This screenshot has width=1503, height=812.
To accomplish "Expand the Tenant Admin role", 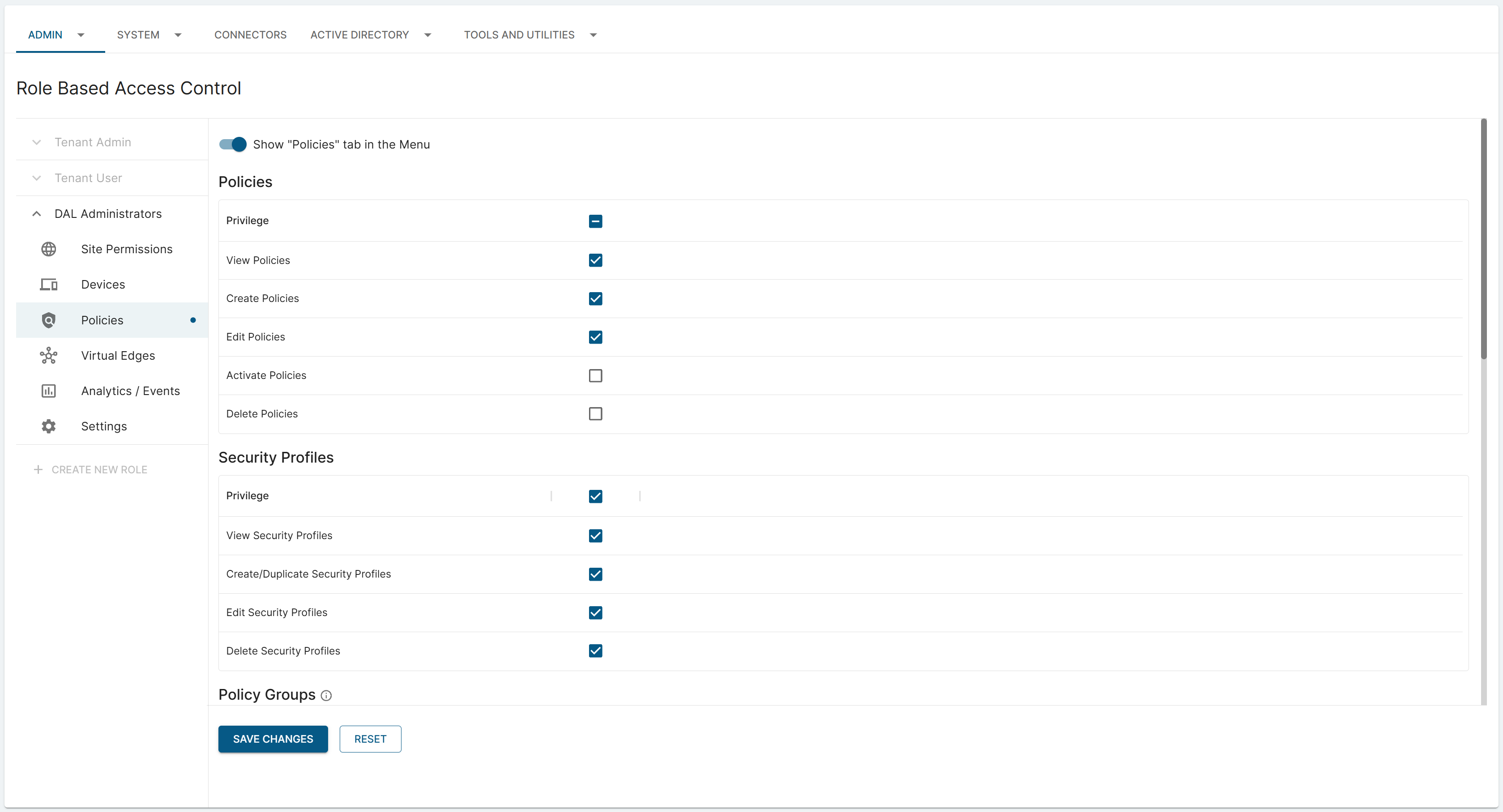I will pyautogui.click(x=37, y=142).
